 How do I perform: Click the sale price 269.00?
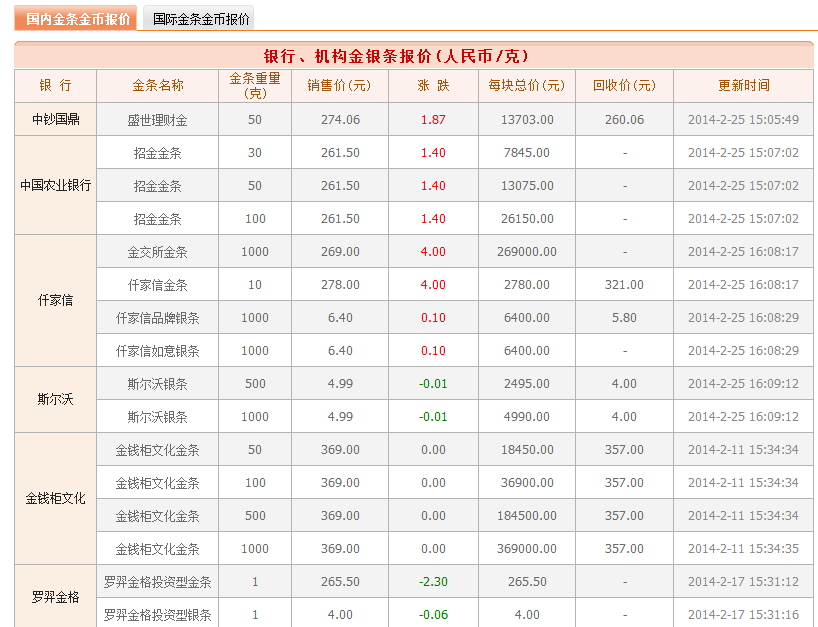[x=340, y=251]
